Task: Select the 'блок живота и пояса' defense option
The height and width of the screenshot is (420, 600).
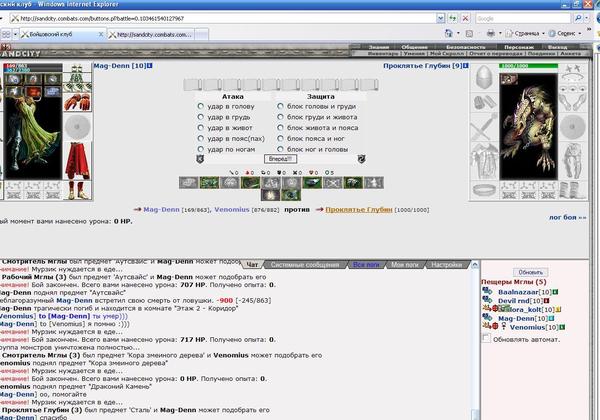Action: [280, 127]
